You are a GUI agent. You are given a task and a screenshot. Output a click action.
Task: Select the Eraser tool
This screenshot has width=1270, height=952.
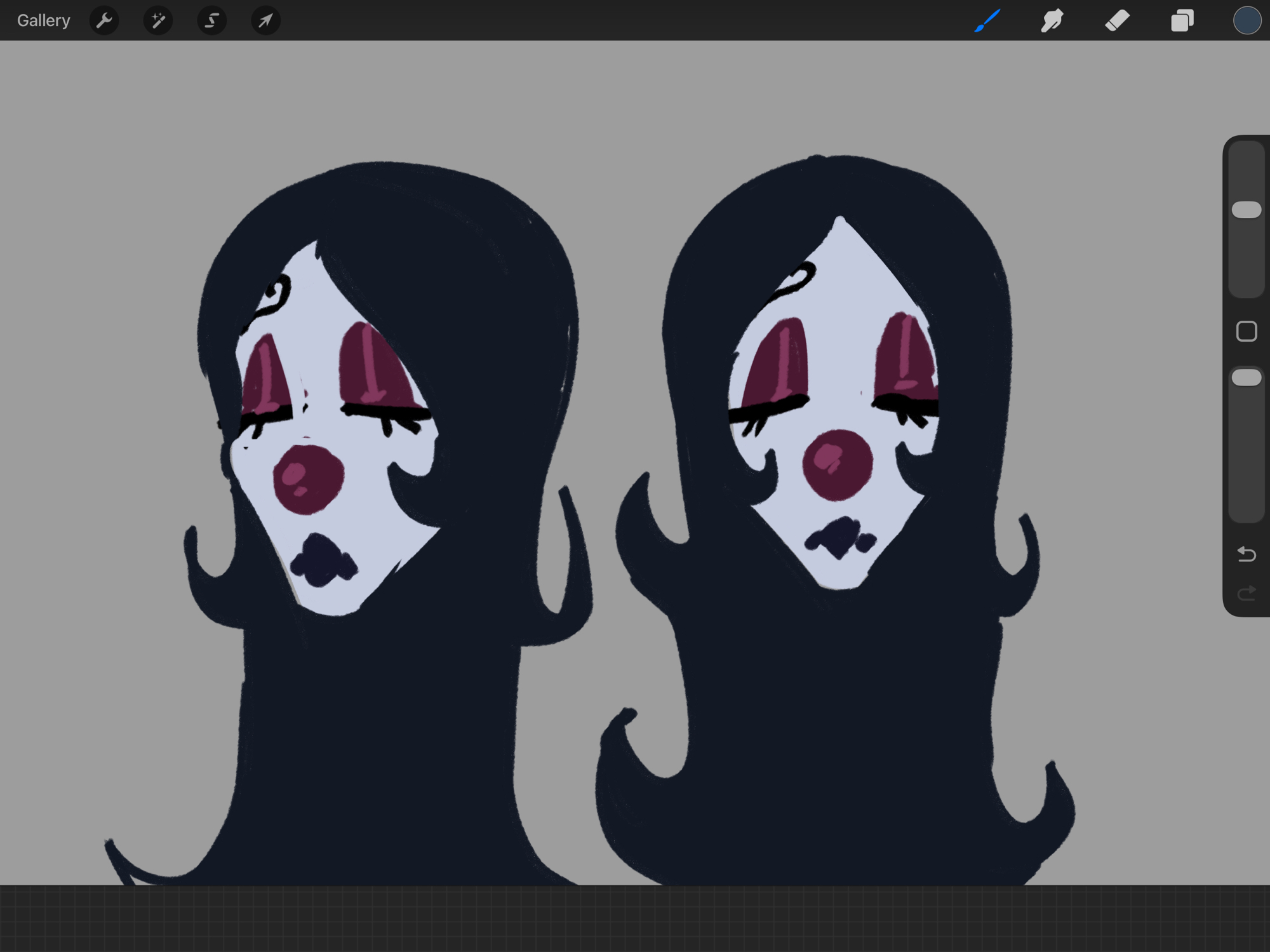click(1117, 20)
